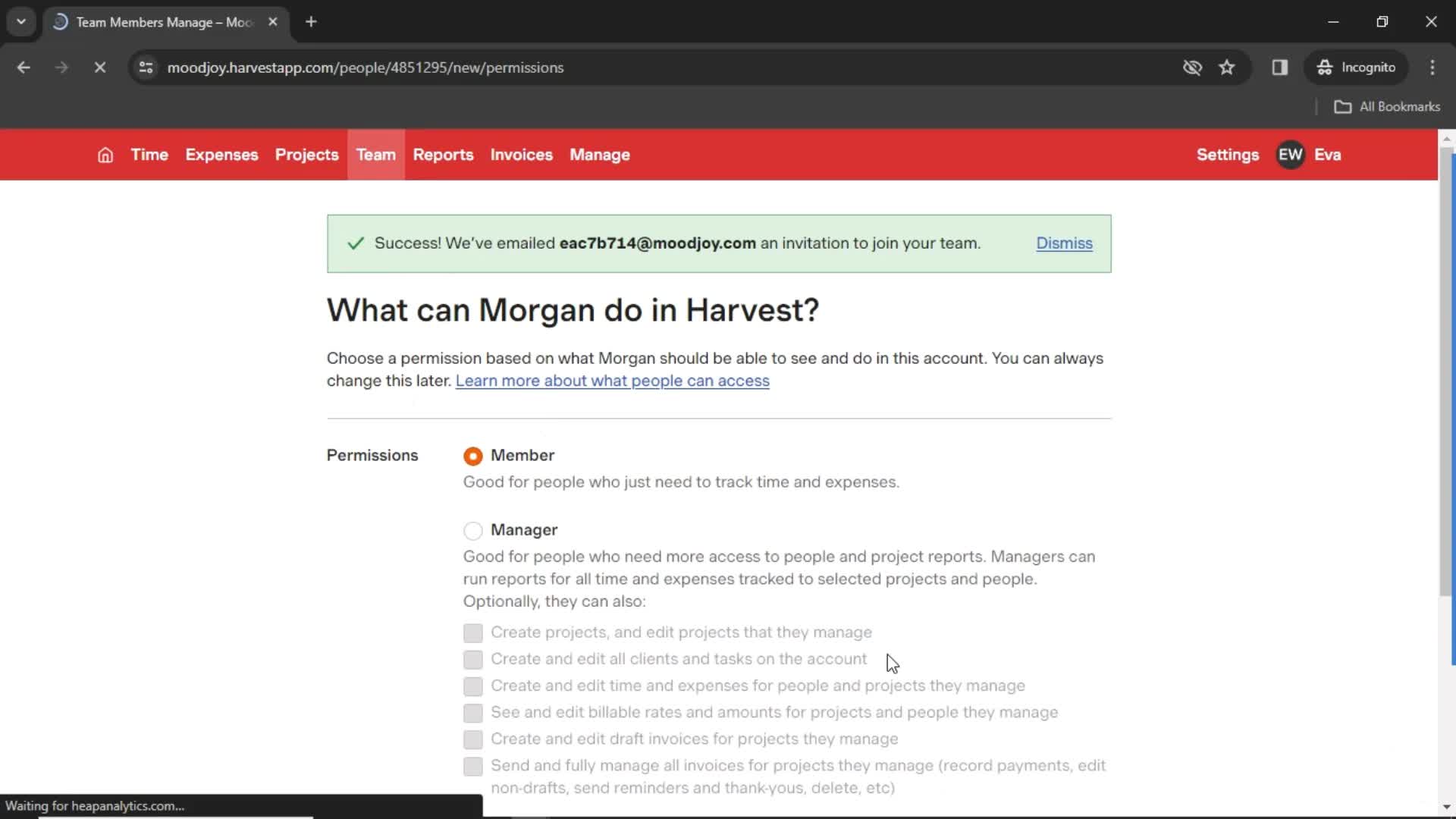Open the Invoices section
Screen dimensions: 1456x819
[x=521, y=154]
